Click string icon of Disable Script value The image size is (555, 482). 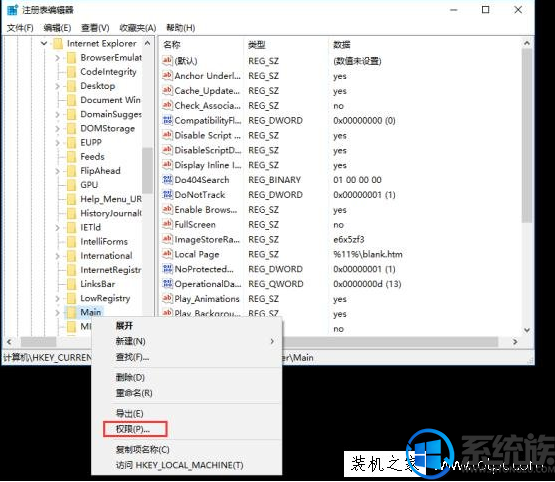coord(167,135)
